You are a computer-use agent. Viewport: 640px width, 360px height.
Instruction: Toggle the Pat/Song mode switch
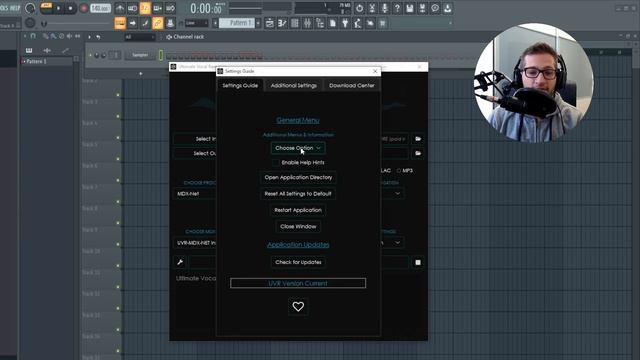point(46,8)
